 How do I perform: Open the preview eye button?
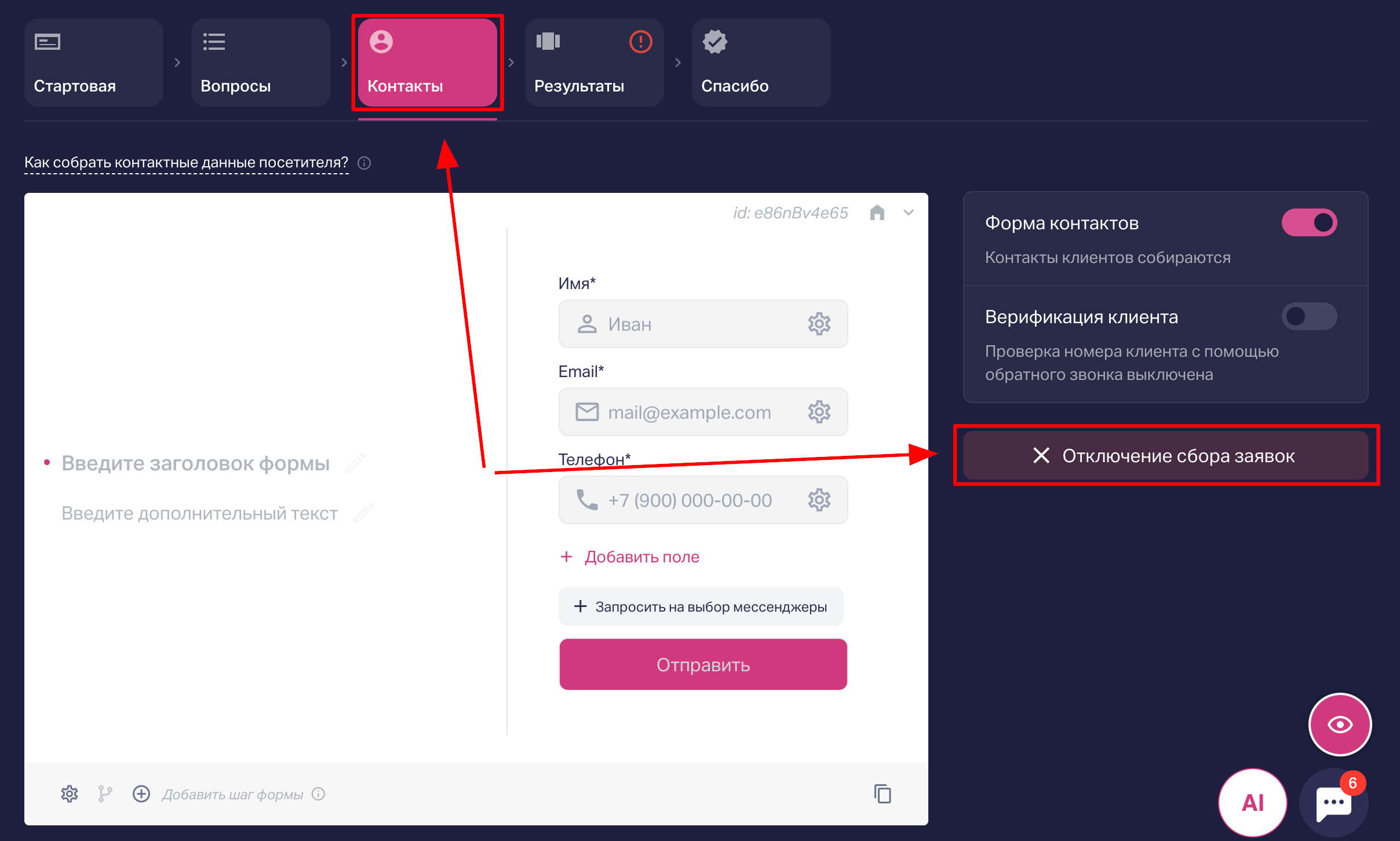(x=1340, y=725)
